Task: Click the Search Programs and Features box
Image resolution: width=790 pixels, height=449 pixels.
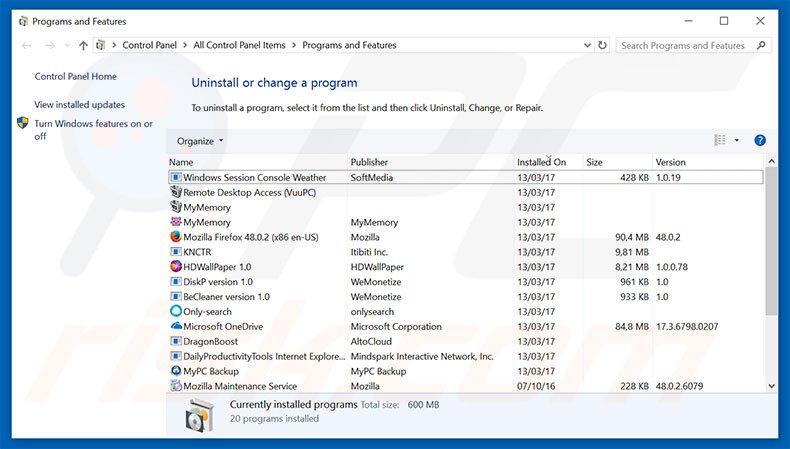Action: (x=688, y=45)
